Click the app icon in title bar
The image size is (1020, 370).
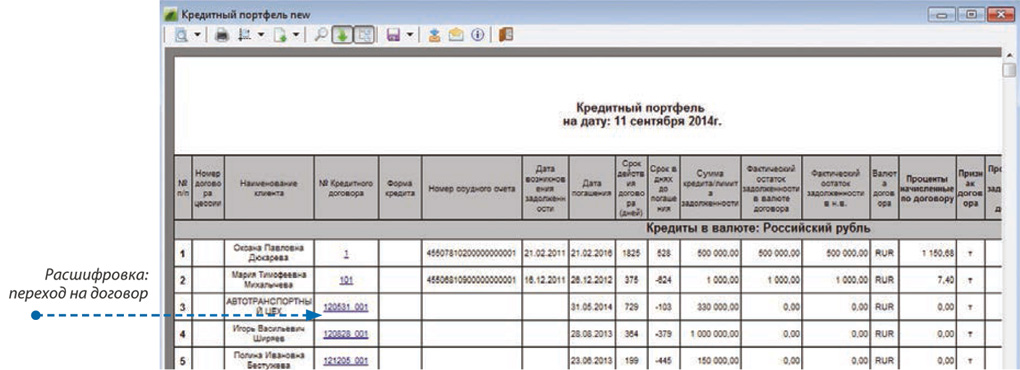coord(171,14)
